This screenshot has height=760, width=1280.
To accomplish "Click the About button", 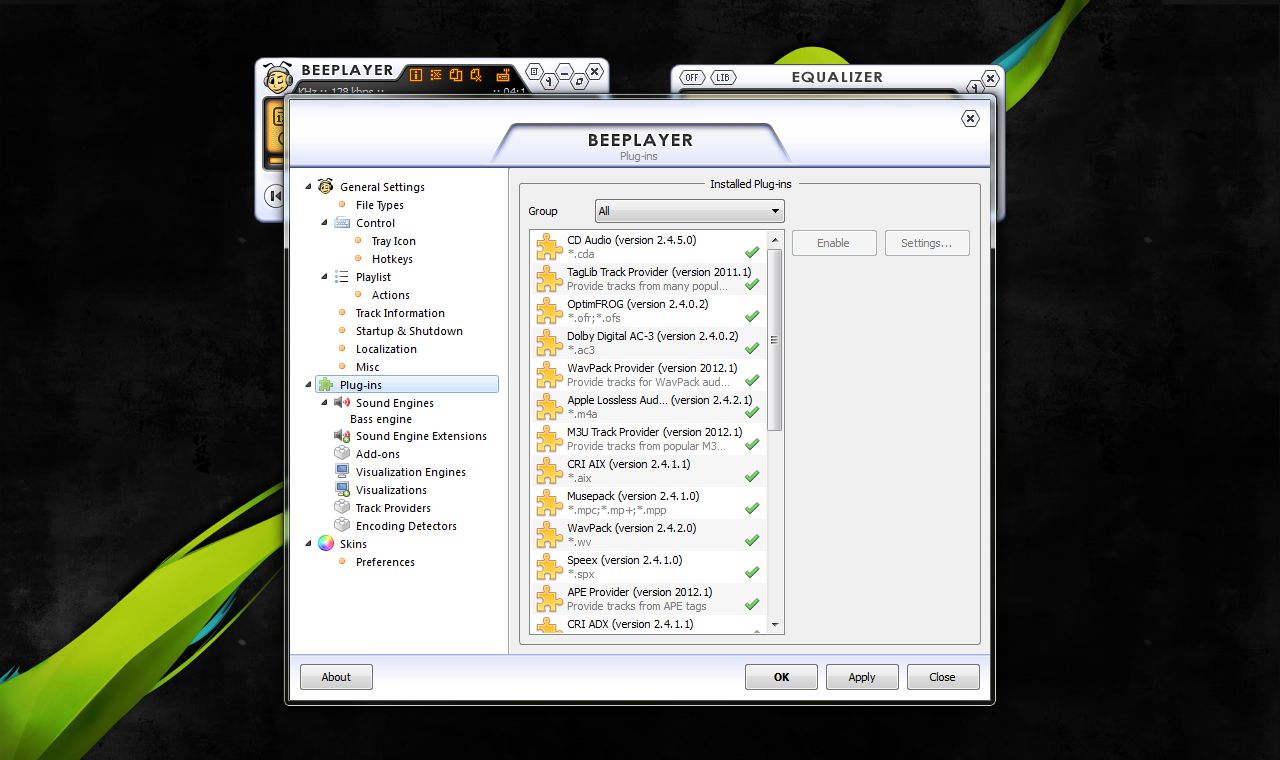I will (x=336, y=677).
